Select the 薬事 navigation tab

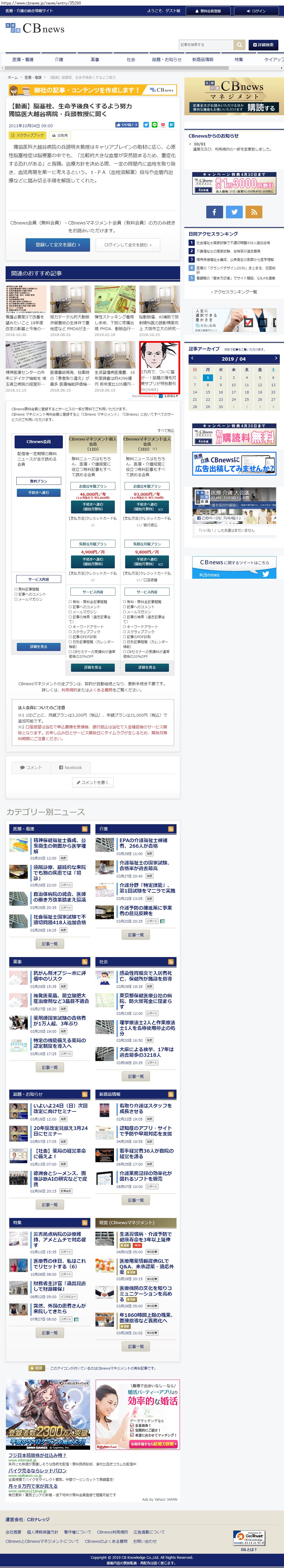[x=95, y=60]
